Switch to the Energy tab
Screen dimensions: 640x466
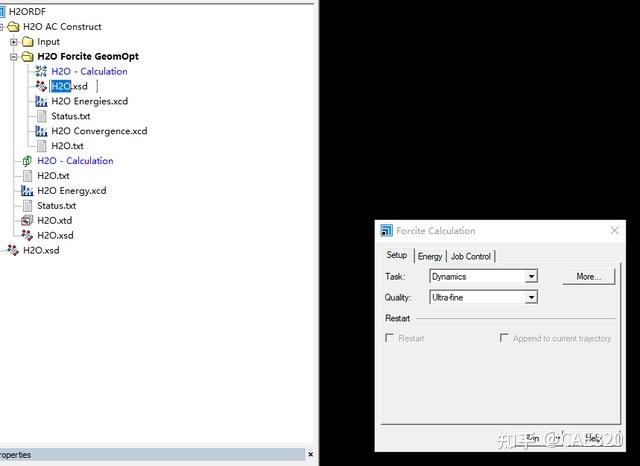(x=430, y=256)
